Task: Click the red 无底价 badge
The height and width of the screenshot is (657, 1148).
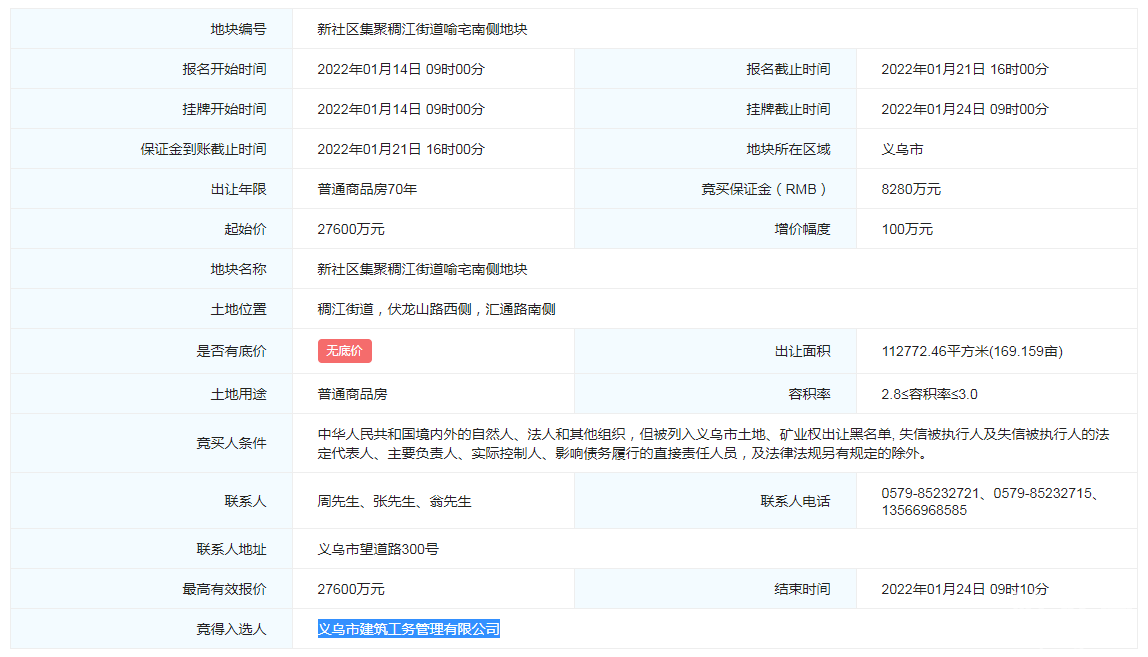Action: [x=344, y=351]
